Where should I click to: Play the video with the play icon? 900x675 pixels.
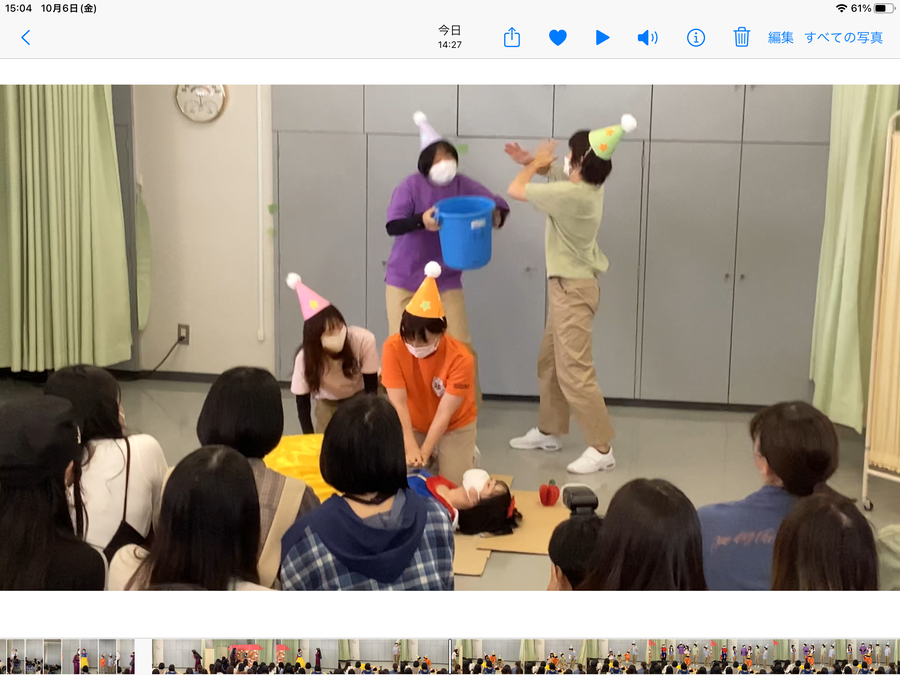602,37
